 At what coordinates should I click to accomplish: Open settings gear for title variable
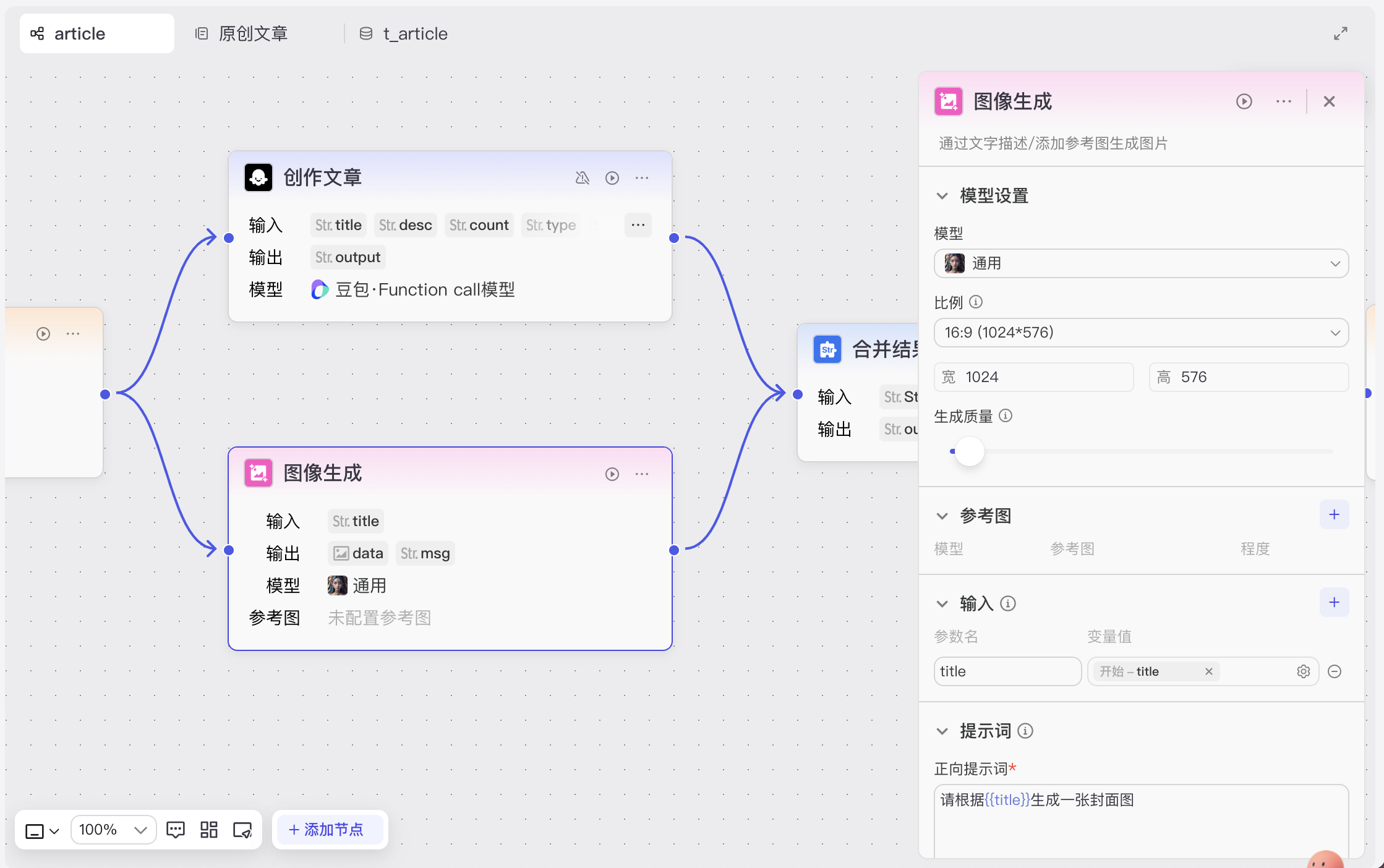(x=1303, y=671)
